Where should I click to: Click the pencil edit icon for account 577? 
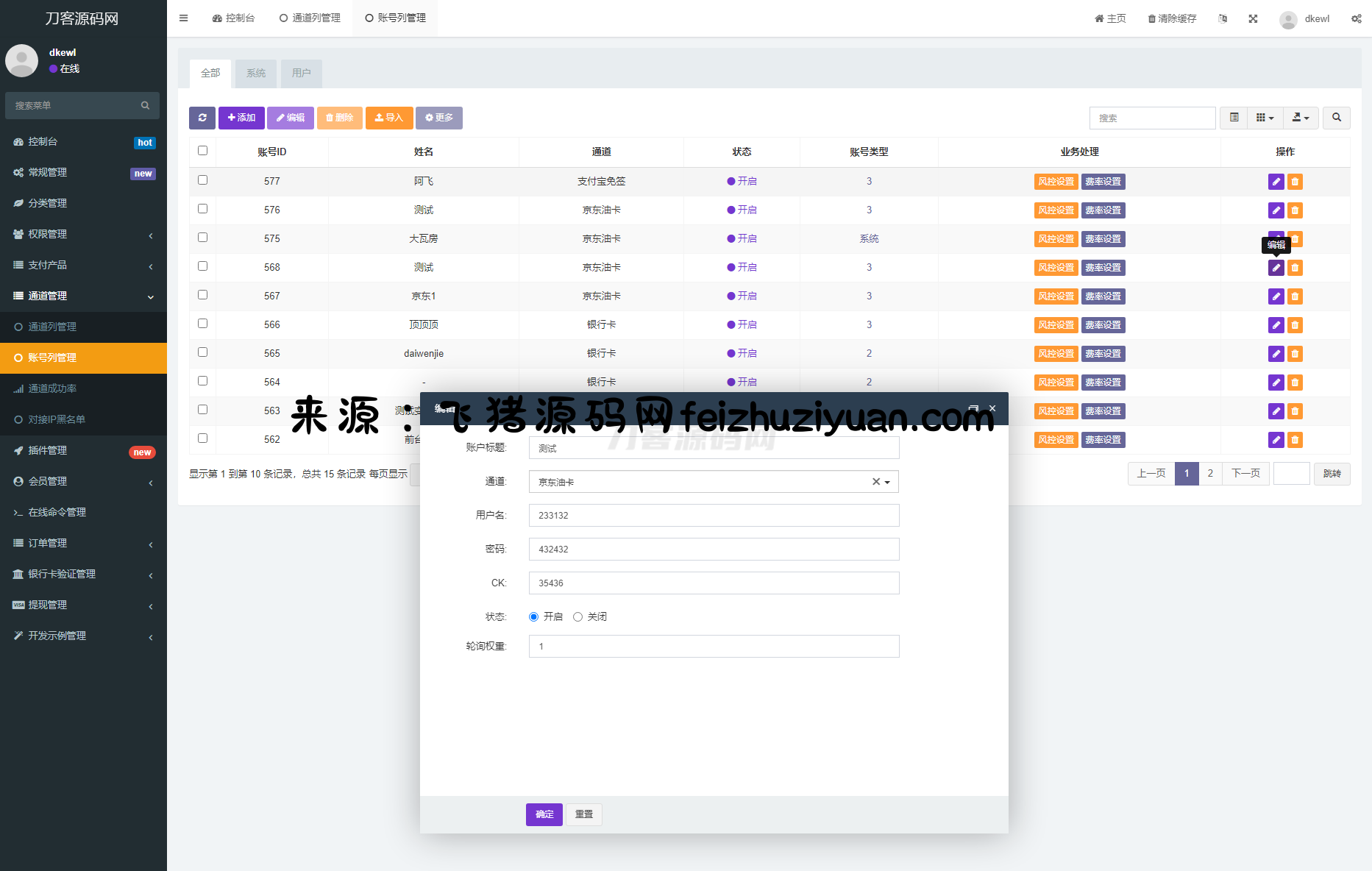(x=1276, y=182)
